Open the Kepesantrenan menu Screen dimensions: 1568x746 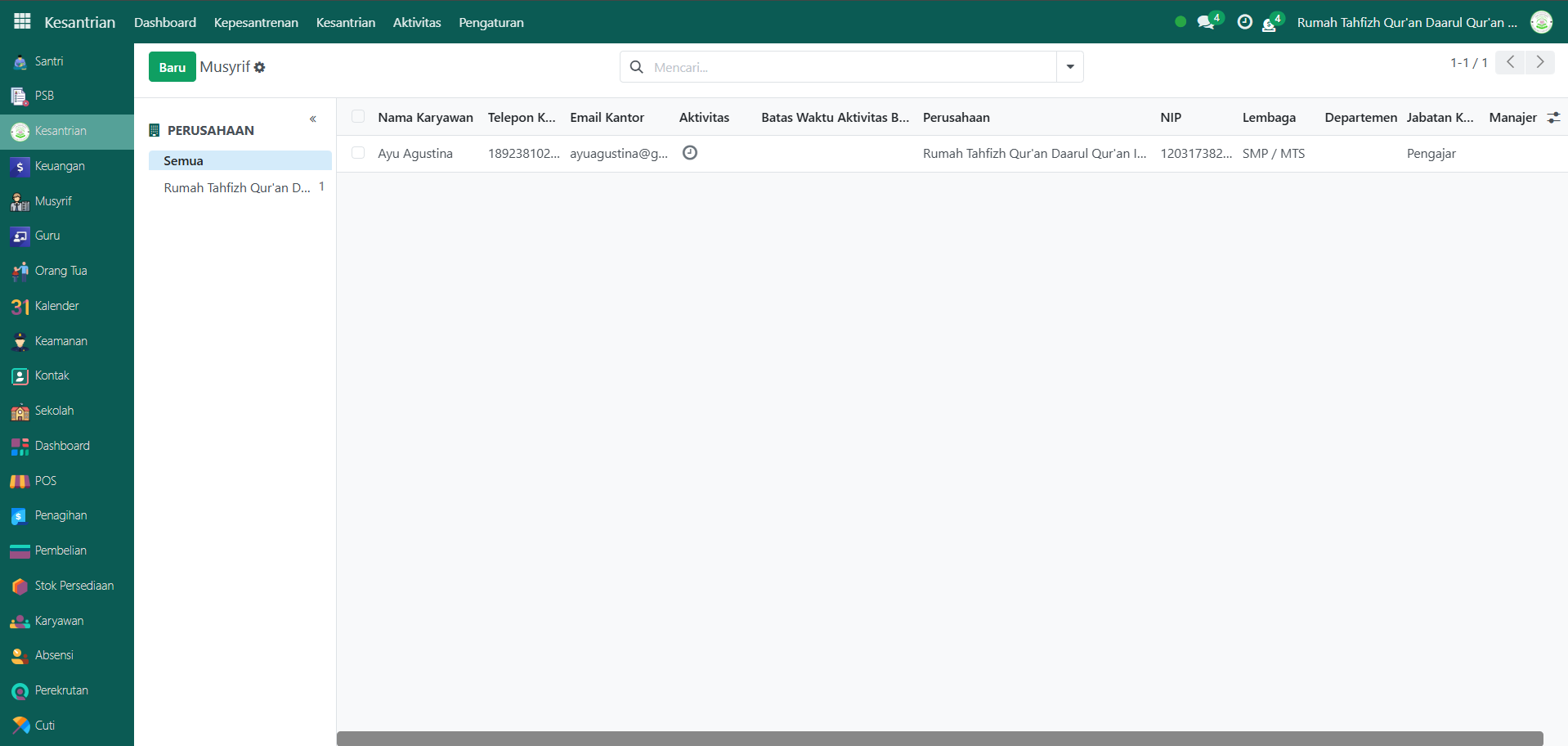256,22
